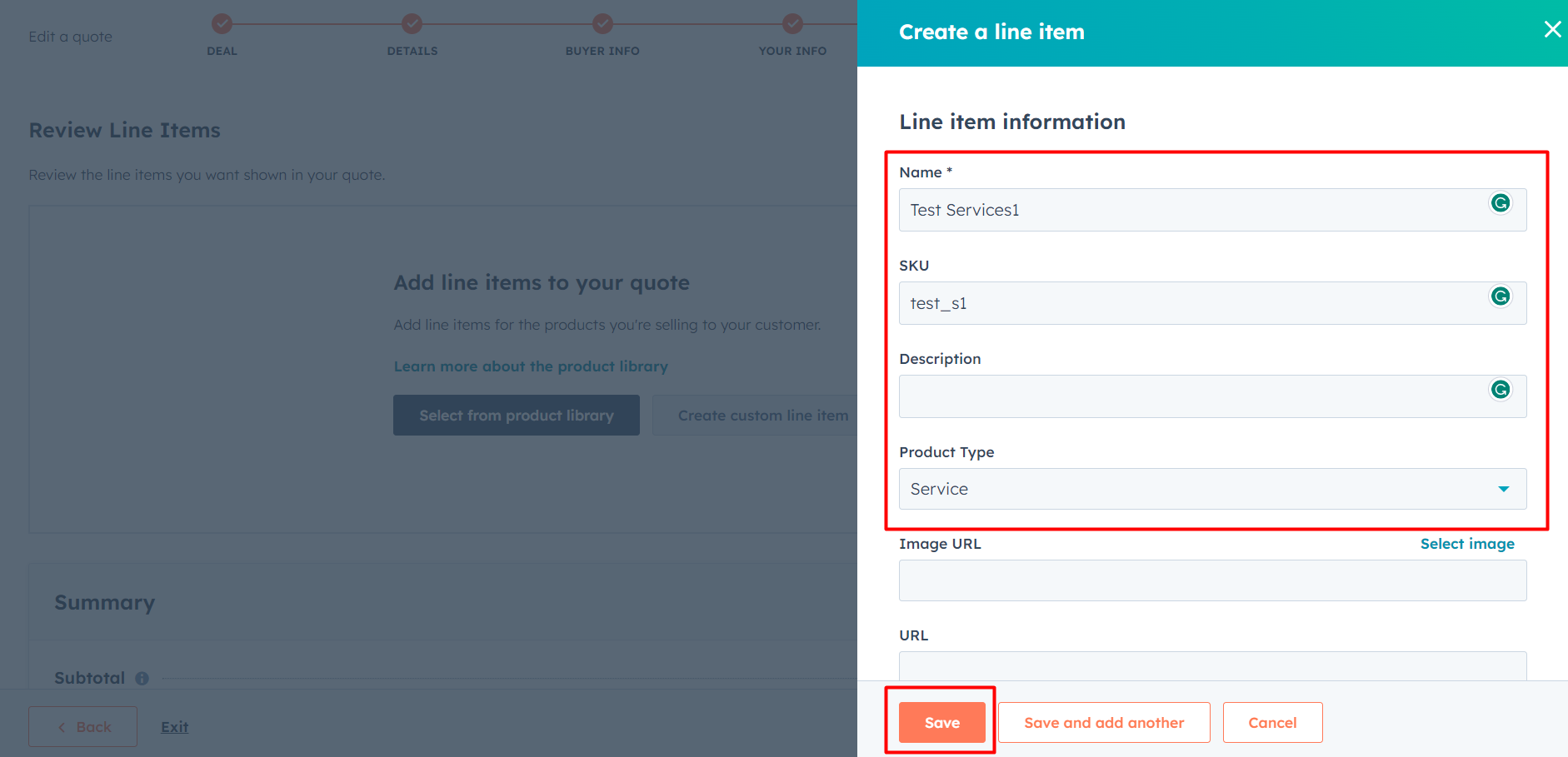This screenshot has height=757, width=1568.
Task: Close the Create a line item panel
Action: click(x=1552, y=29)
